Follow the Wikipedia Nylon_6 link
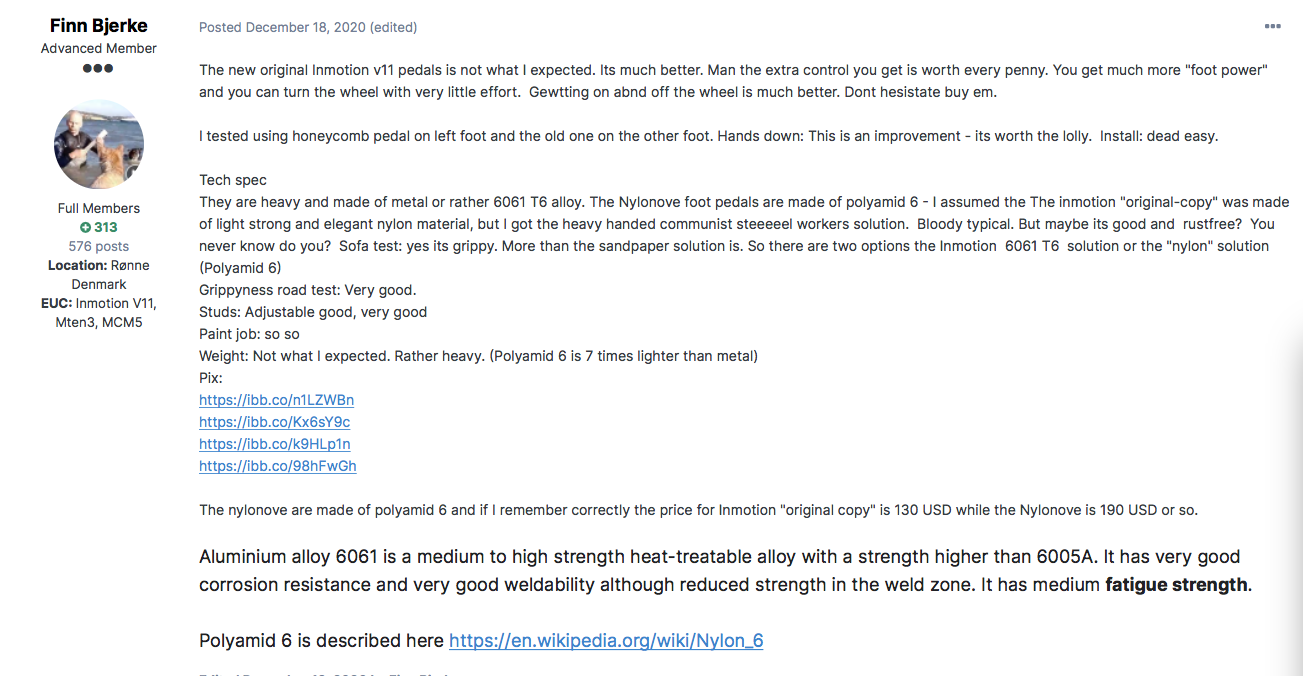Screen dimensions: 1303x676 [x=606, y=641]
